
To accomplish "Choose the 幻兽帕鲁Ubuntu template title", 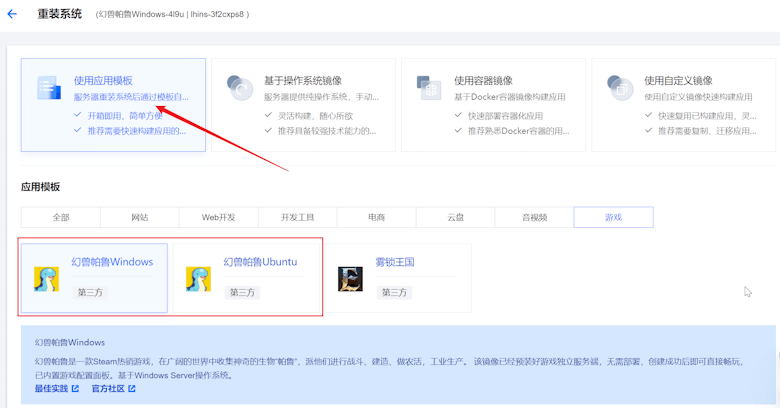I will 260,262.
